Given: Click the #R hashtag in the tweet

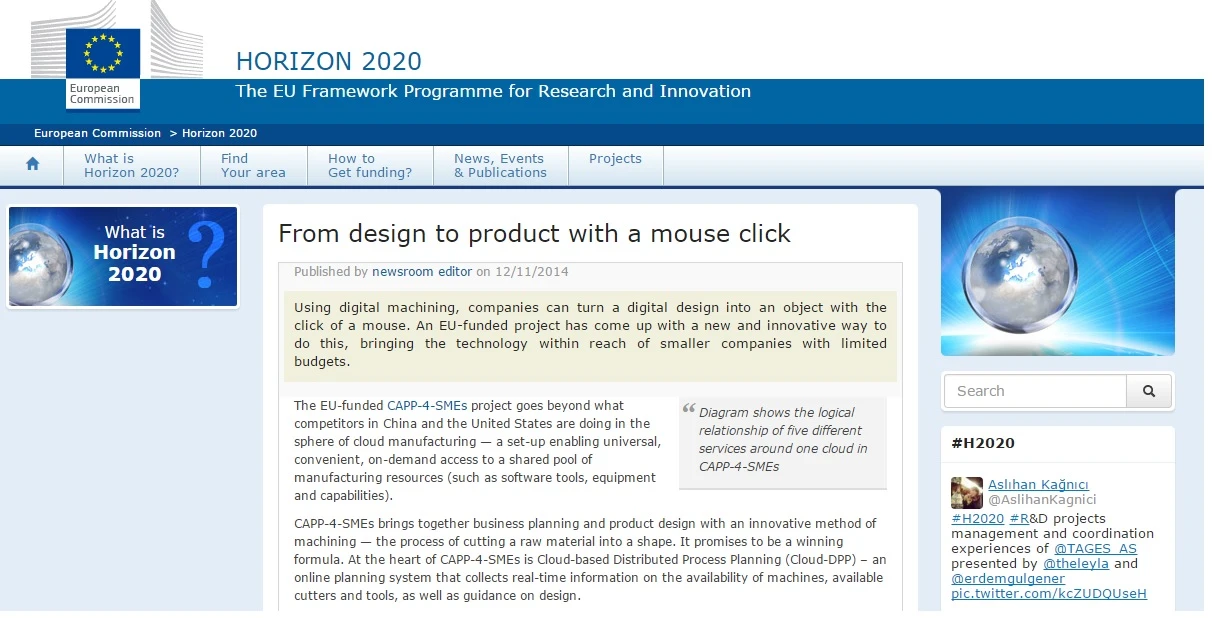Looking at the screenshot, I should point(1018,519).
